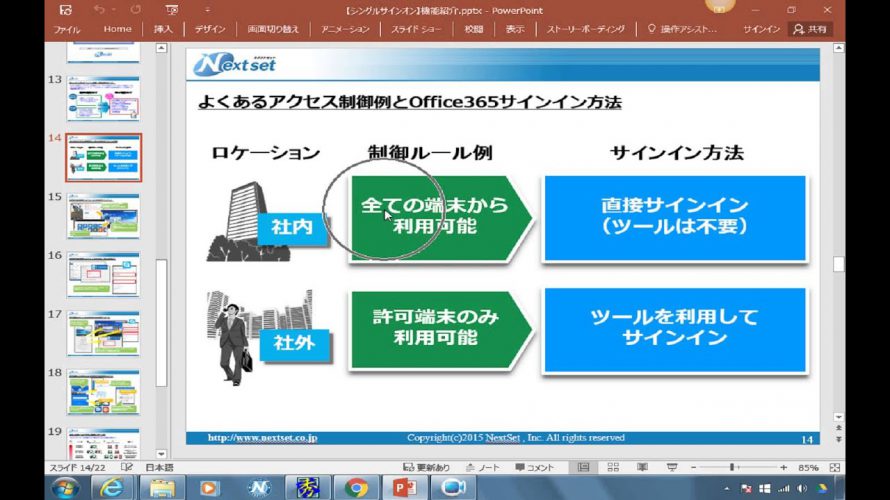Image resolution: width=890 pixels, height=500 pixels.
Task: Select slide 17 thumbnail
Action: tap(103, 334)
